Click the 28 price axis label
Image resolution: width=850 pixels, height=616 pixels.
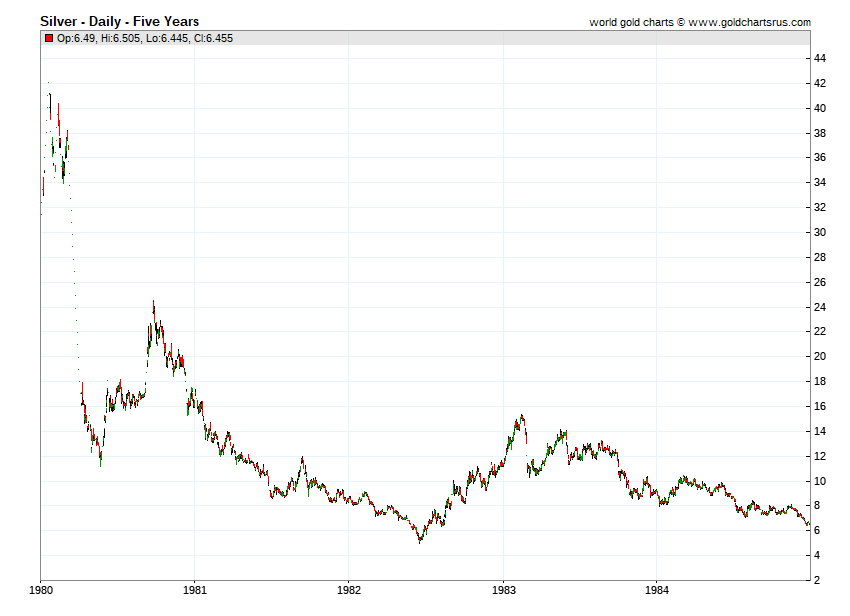820,257
